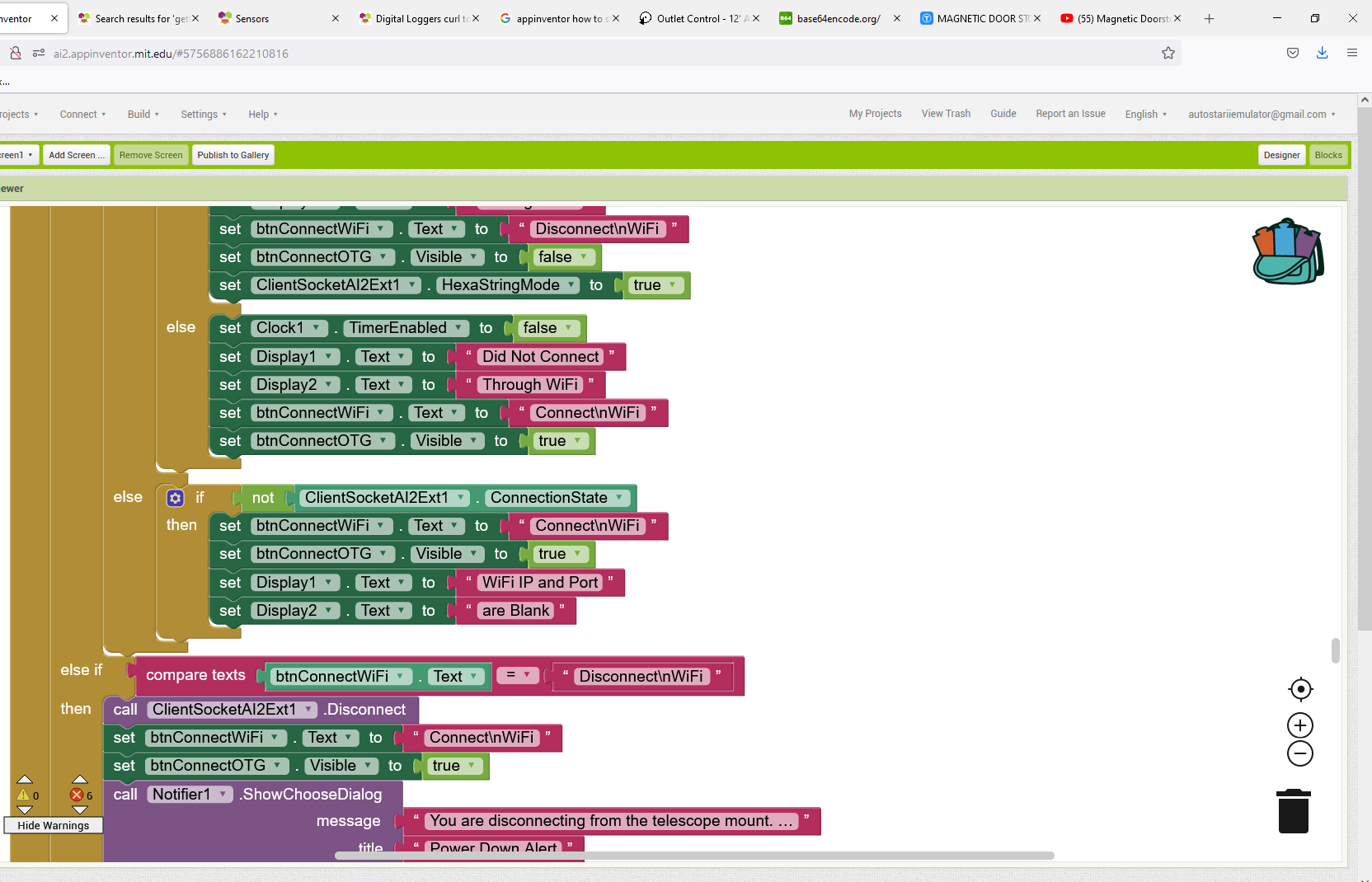This screenshot has height=882, width=1372.
Task: Open the English language dropdown
Action: tap(1144, 114)
